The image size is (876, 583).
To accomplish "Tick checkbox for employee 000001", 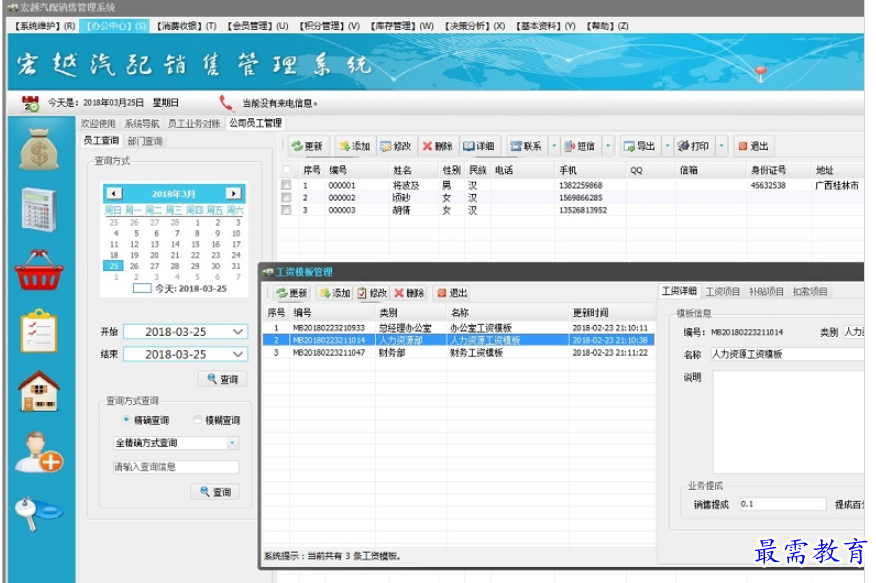I will coord(286,185).
